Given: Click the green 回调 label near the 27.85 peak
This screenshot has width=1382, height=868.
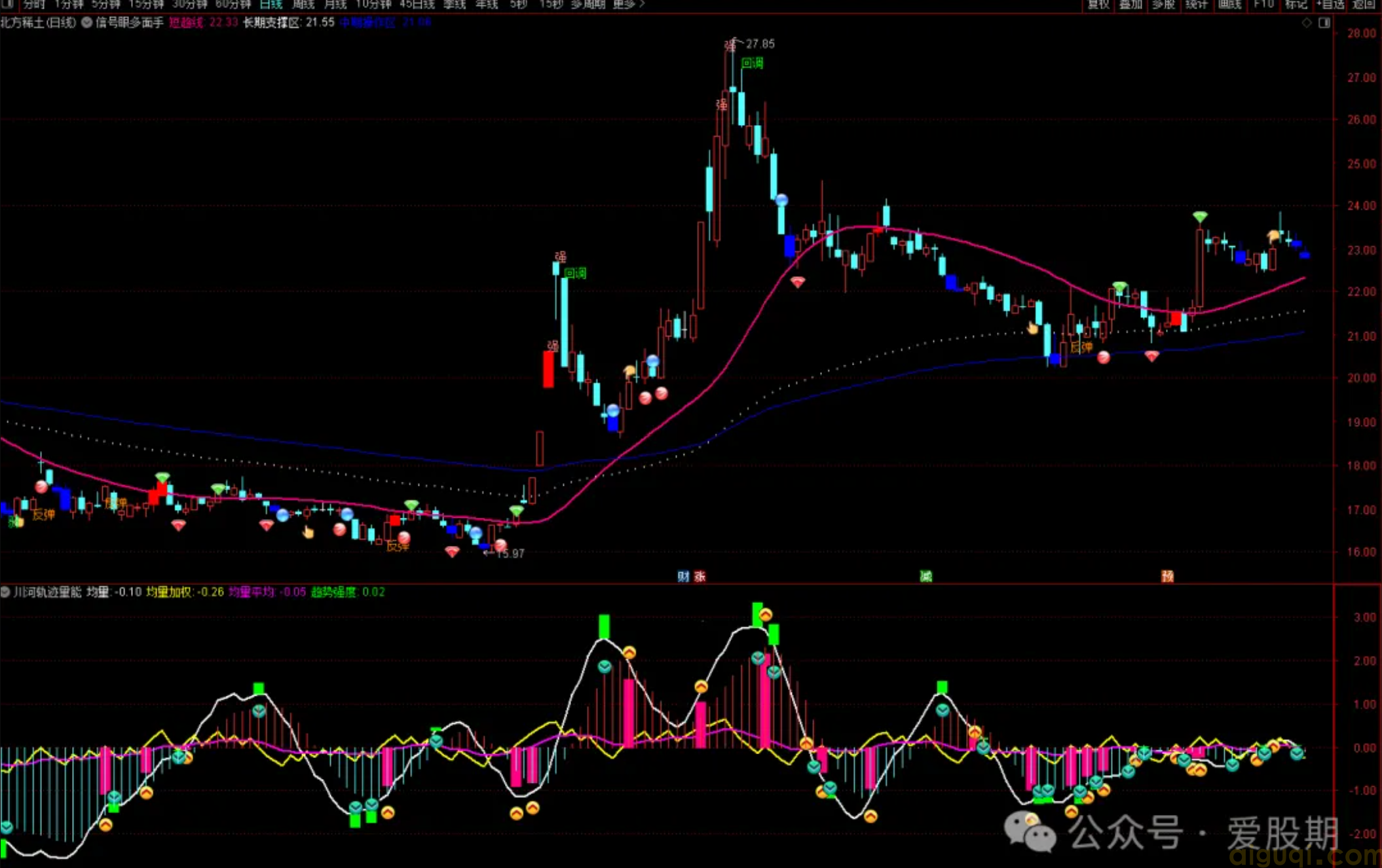Looking at the screenshot, I should (x=752, y=63).
